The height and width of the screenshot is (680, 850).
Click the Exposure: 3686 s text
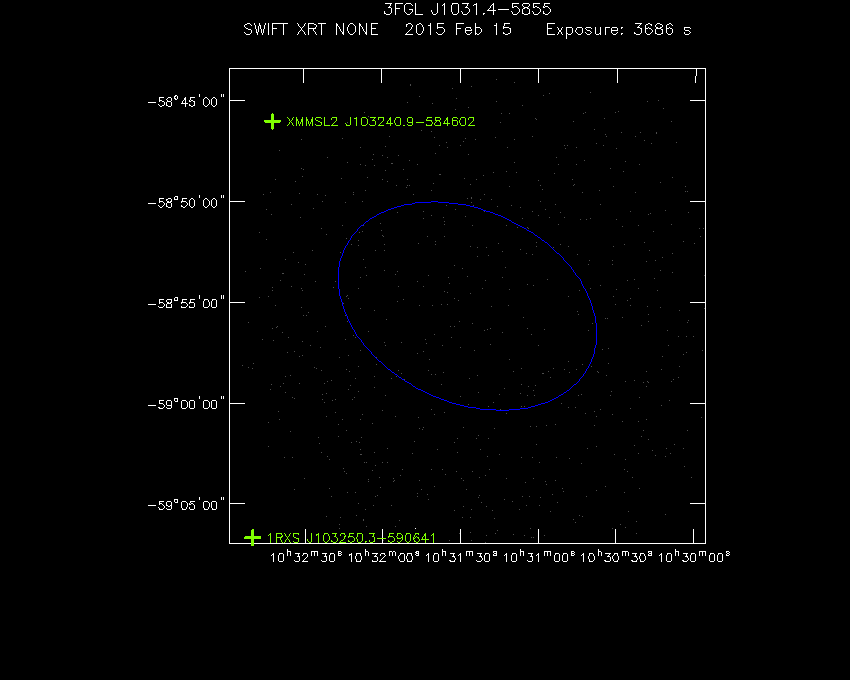619,29
